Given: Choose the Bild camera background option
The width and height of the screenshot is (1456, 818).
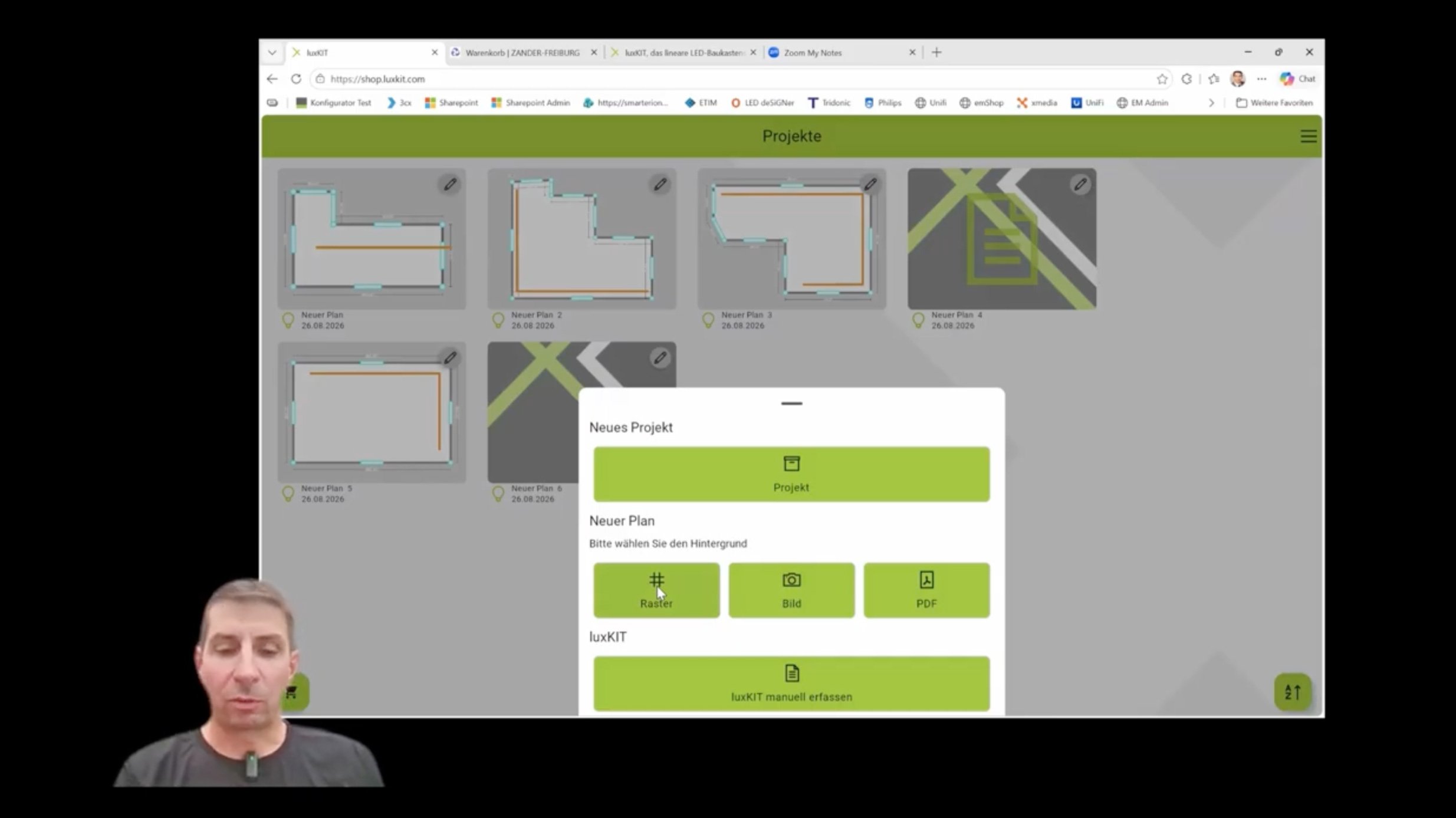Looking at the screenshot, I should pyautogui.click(x=791, y=590).
